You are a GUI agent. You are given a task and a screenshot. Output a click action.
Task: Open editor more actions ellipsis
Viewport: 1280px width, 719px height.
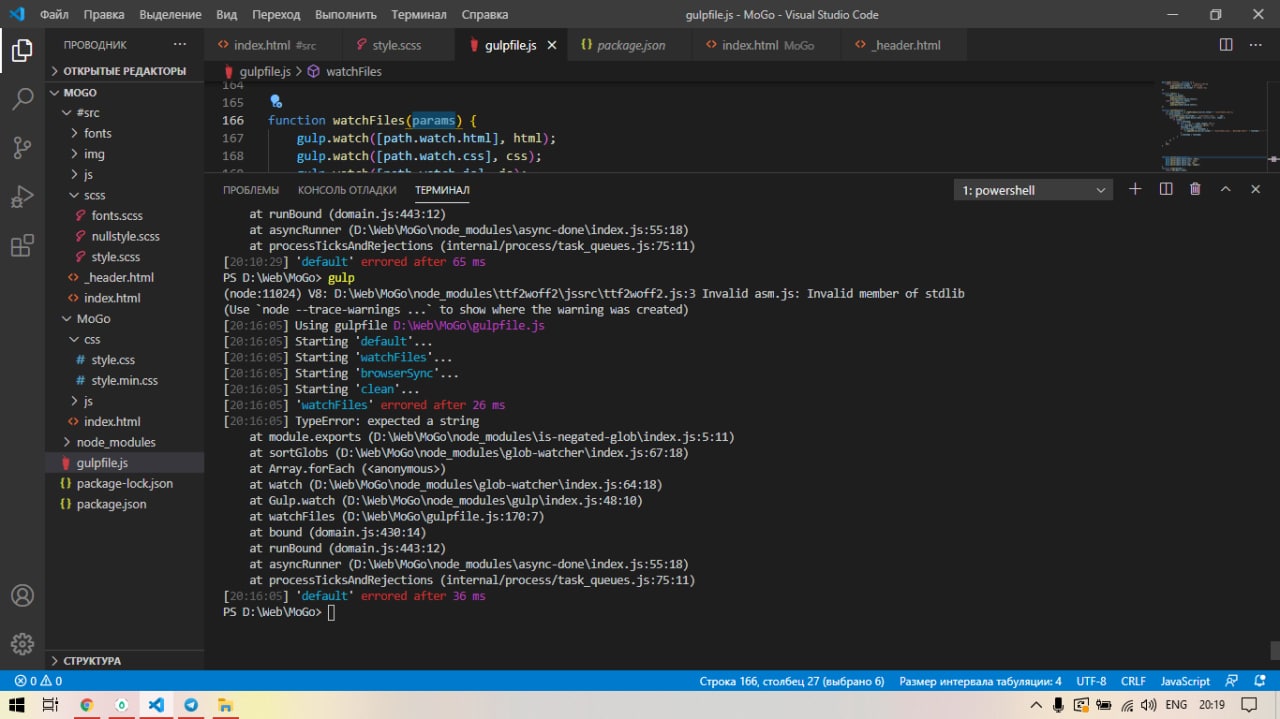[x=1257, y=45]
